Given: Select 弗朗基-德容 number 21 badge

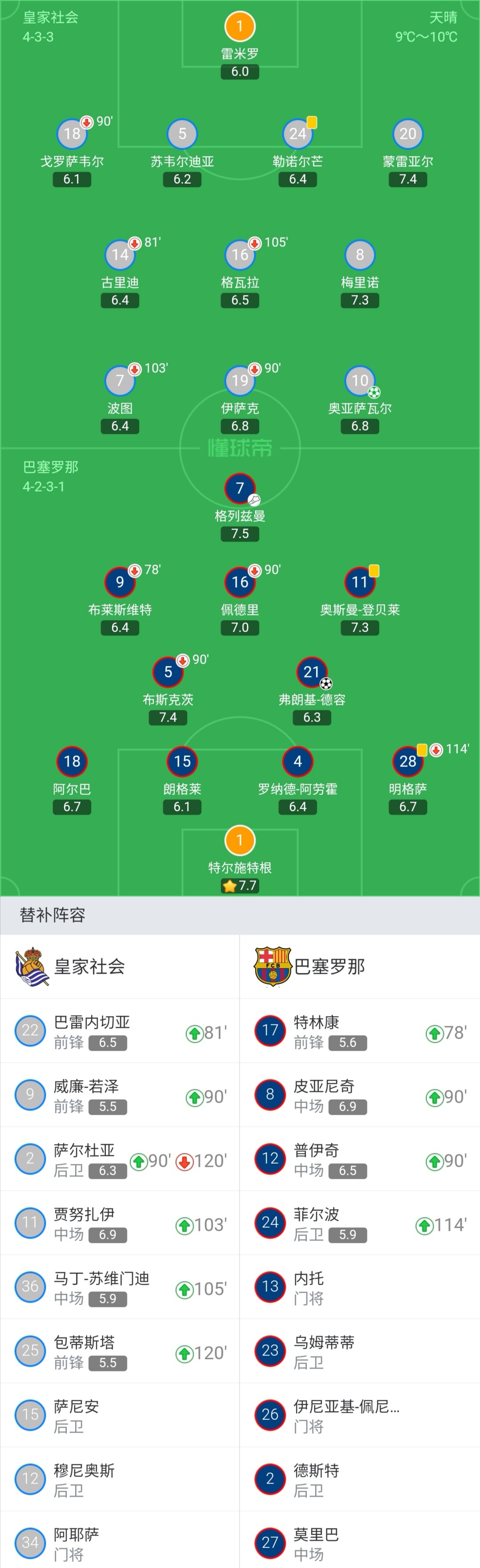Looking at the screenshot, I should tap(312, 672).
